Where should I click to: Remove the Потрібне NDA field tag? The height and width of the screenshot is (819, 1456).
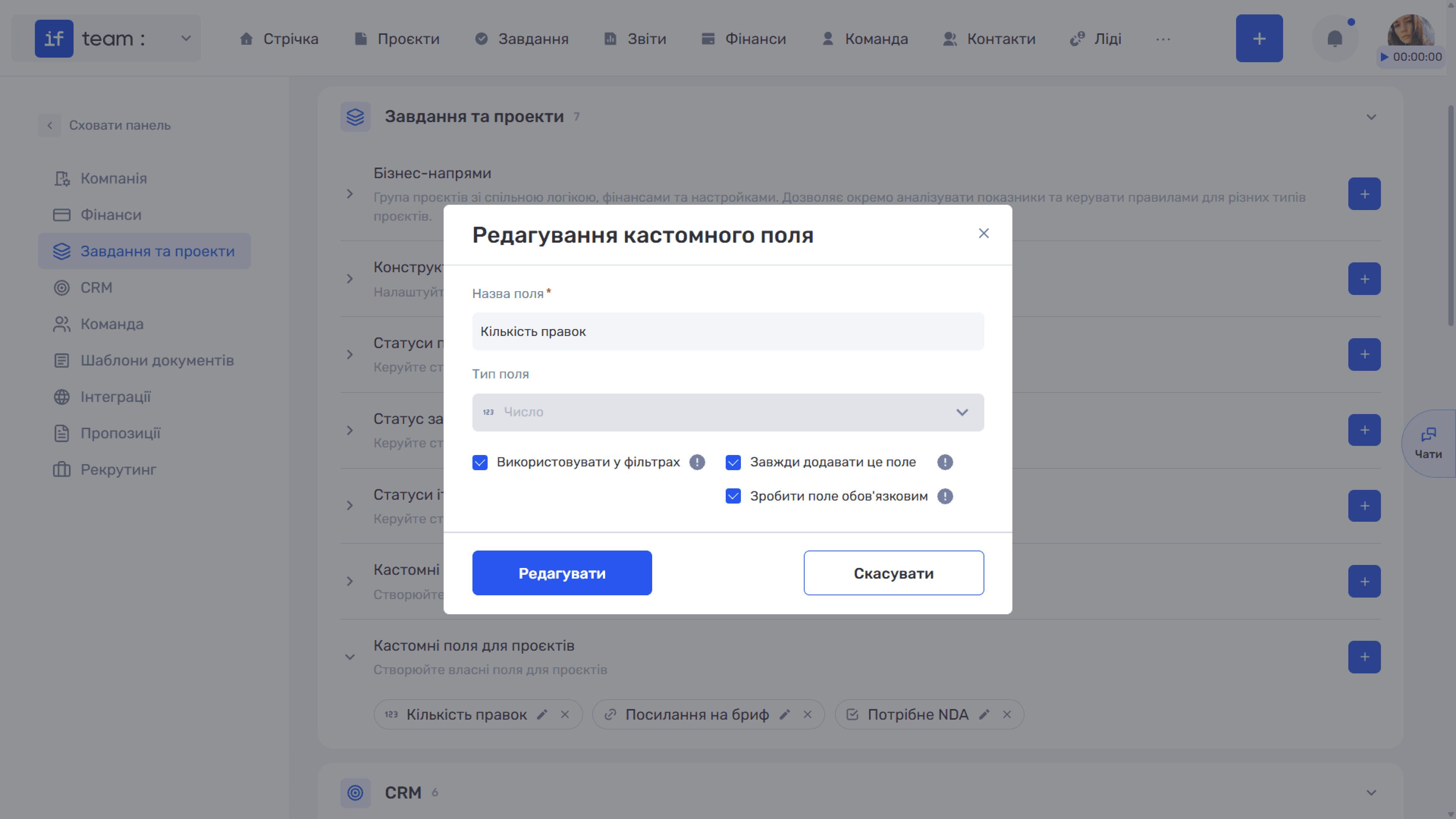tap(1007, 714)
